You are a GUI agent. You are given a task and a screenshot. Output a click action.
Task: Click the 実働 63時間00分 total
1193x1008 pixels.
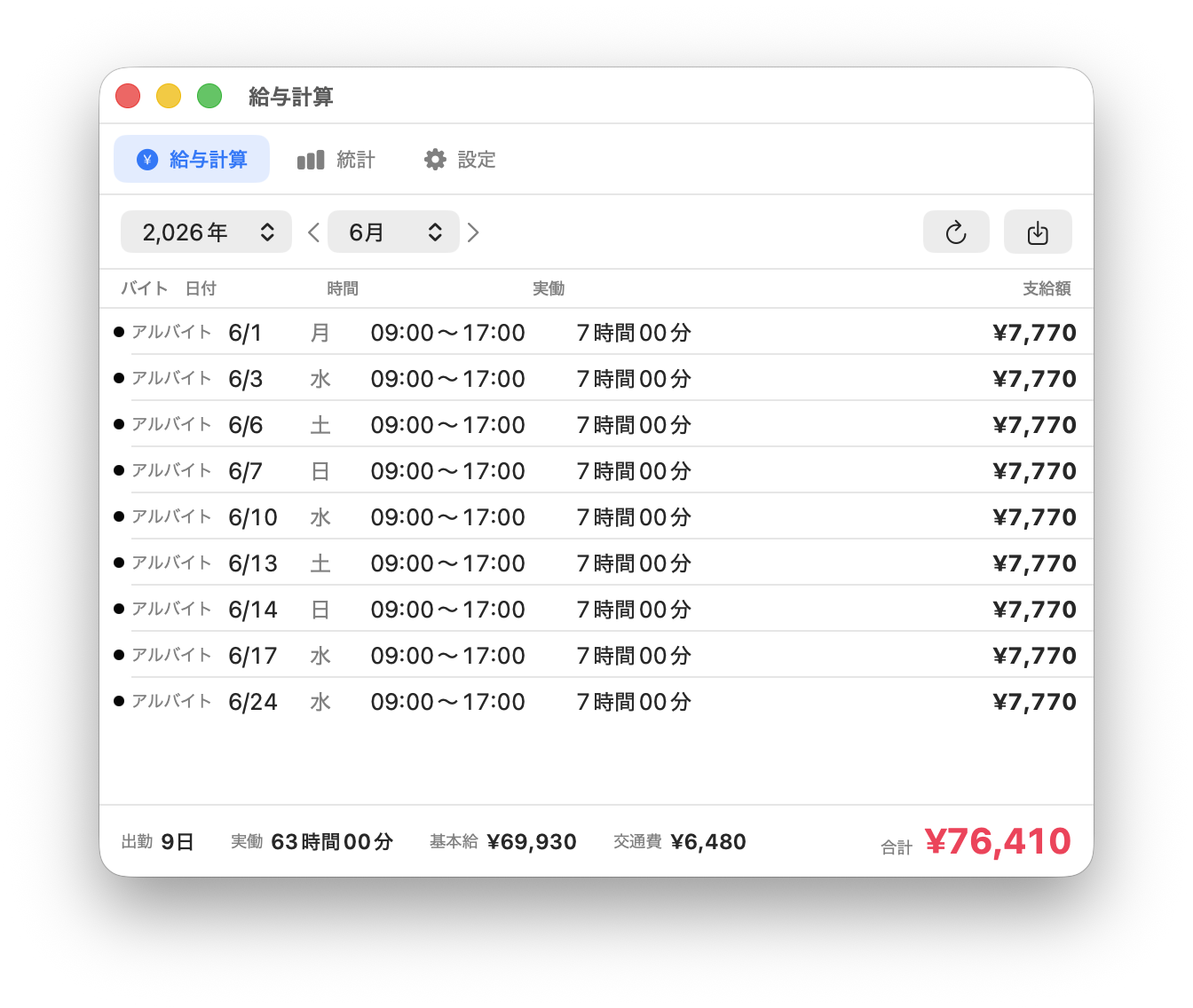click(312, 841)
